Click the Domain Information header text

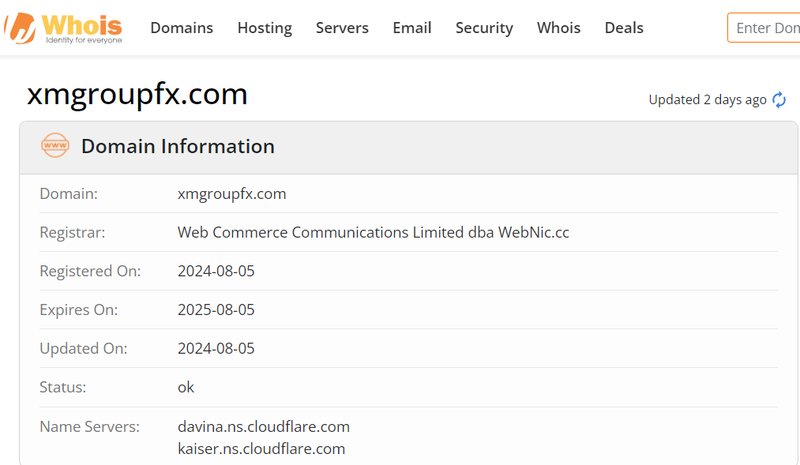point(178,146)
